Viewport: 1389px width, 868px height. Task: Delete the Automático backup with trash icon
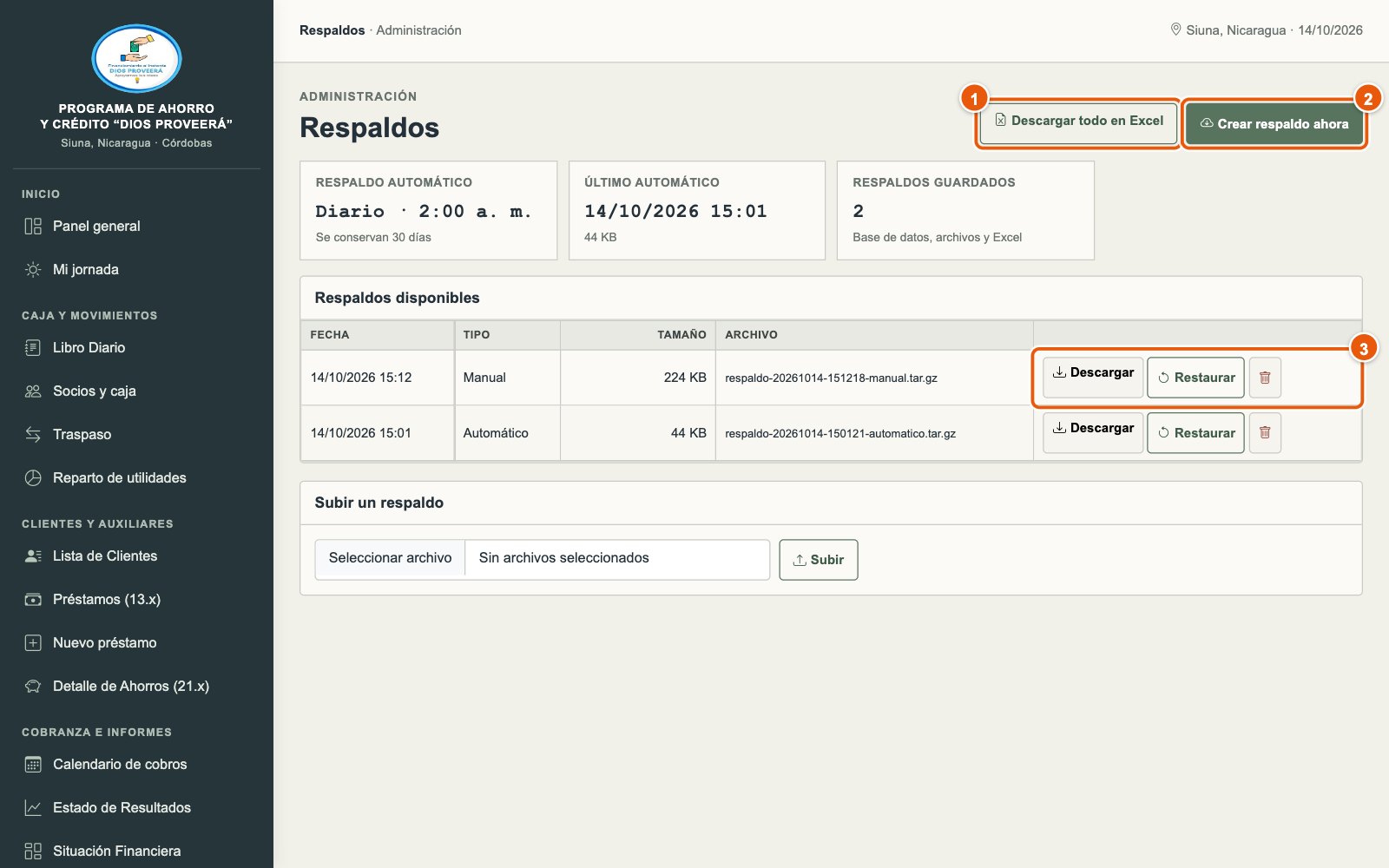(1265, 433)
